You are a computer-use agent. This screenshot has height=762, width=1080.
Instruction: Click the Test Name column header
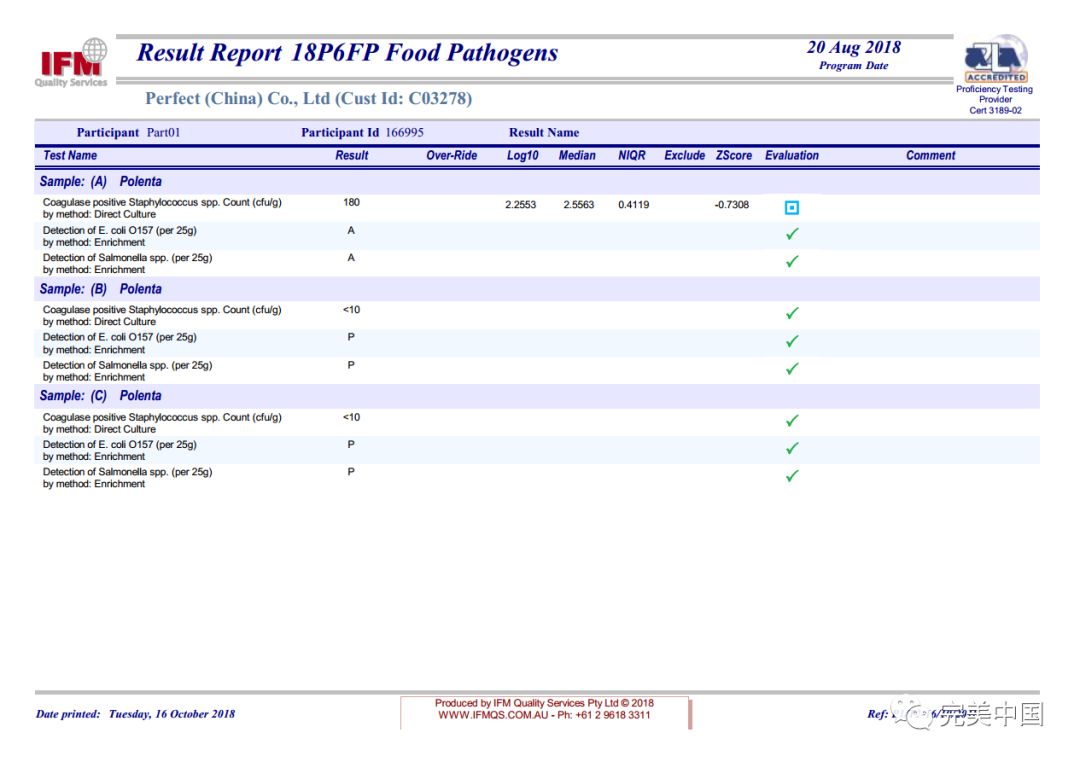tap(70, 156)
